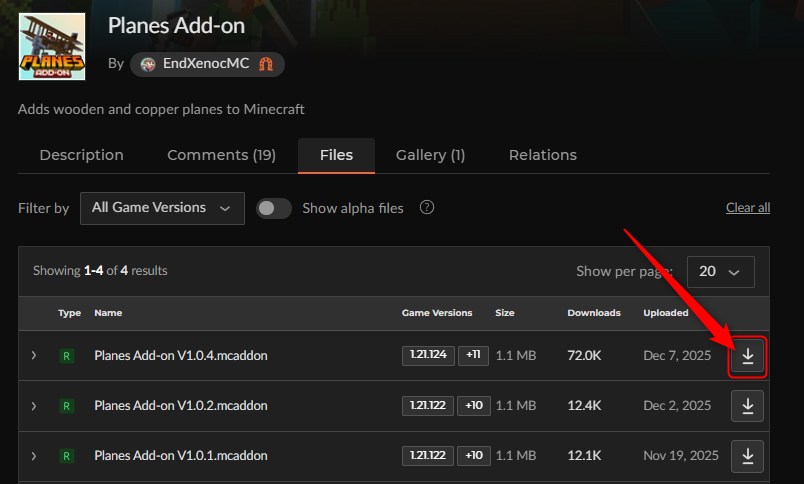Expand the Planes Add-on V1.0.1 row
The height and width of the screenshot is (484, 804).
coord(34,456)
